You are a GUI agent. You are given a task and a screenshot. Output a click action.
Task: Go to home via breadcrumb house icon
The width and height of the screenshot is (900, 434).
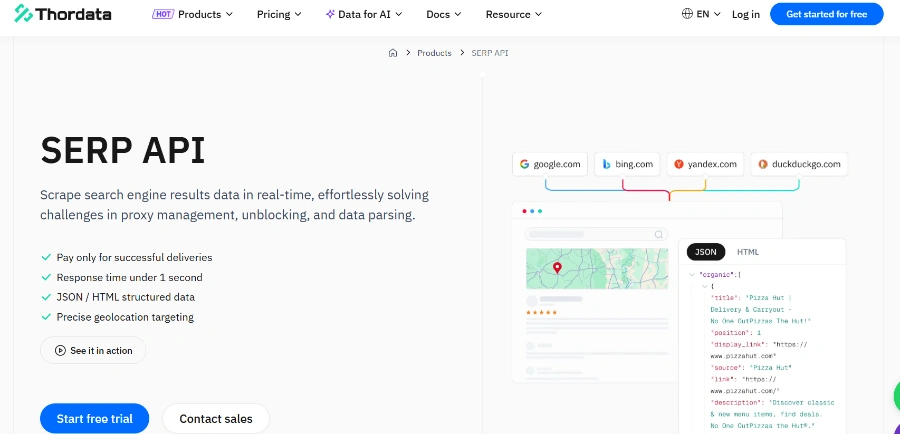click(393, 53)
